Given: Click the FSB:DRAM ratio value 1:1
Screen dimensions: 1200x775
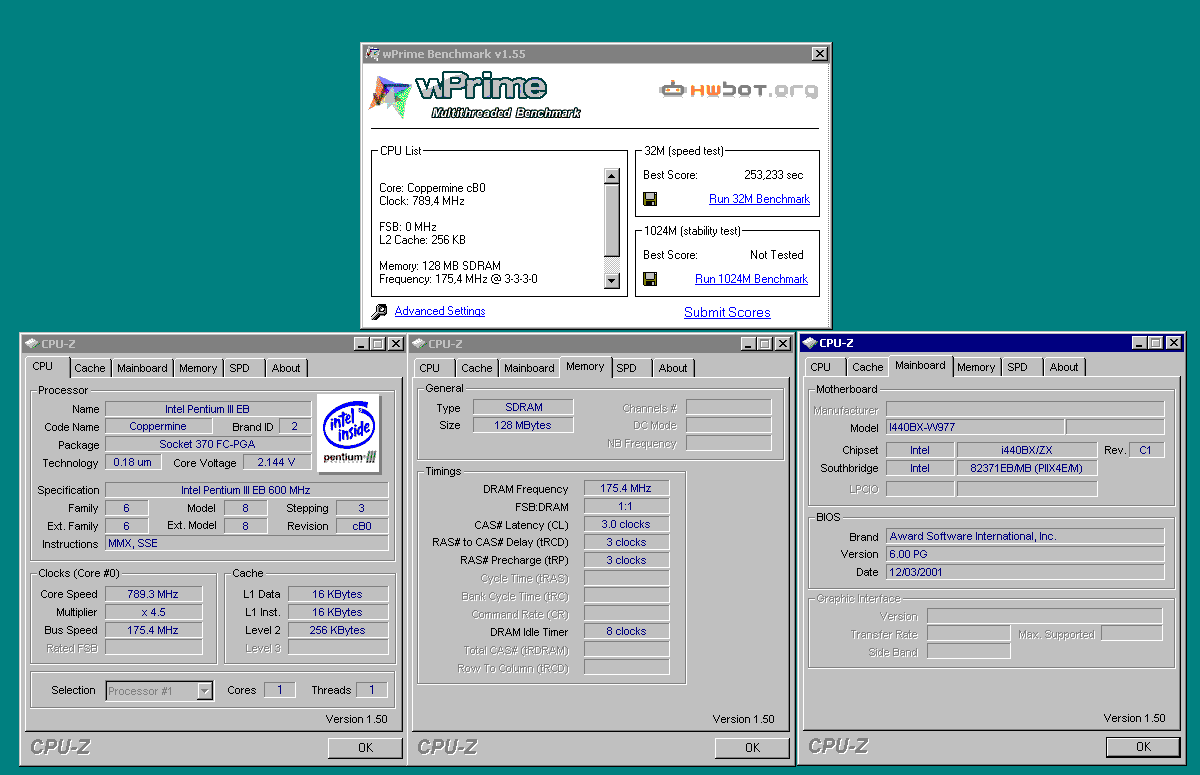Looking at the screenshot, I should pyautogui.click(x=626, y=506).
